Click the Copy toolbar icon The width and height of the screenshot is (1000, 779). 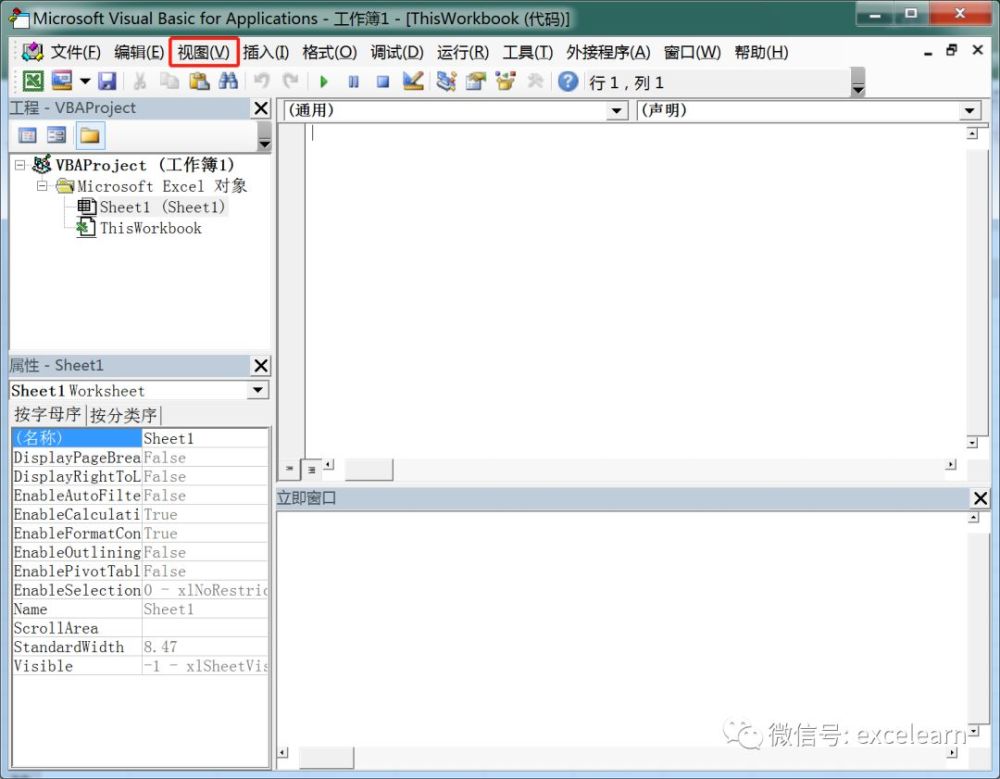pyautogui.click(x=170, y=81)
